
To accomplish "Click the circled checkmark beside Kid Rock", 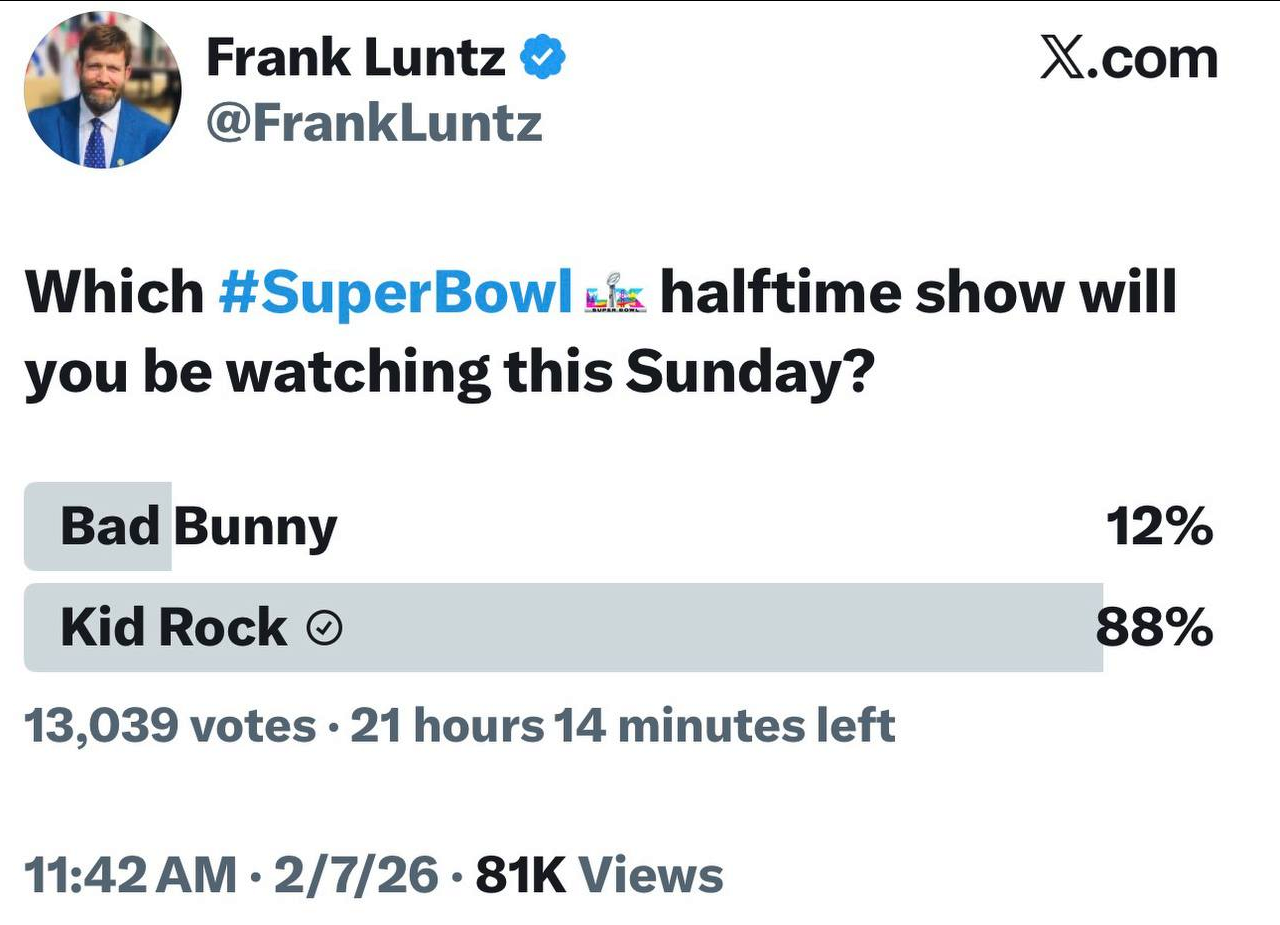I will tap(324, 628).
